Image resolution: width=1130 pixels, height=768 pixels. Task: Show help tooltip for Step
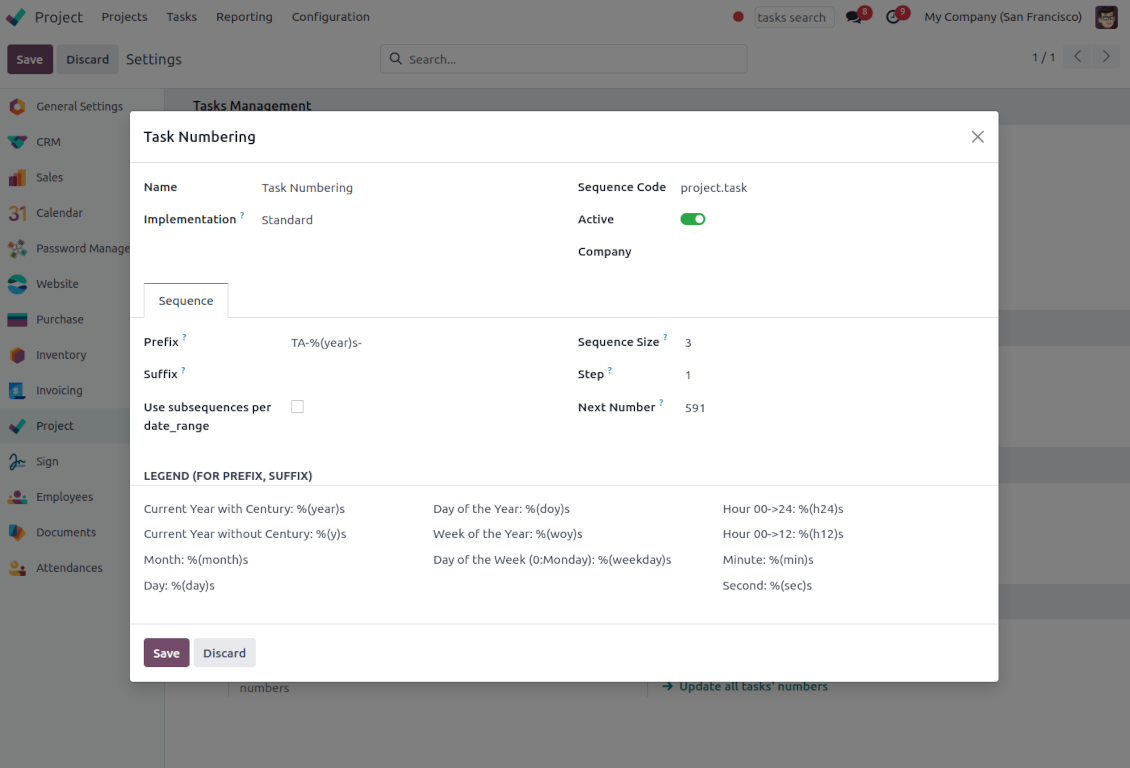pyautogui.click(x=610, y=370)
